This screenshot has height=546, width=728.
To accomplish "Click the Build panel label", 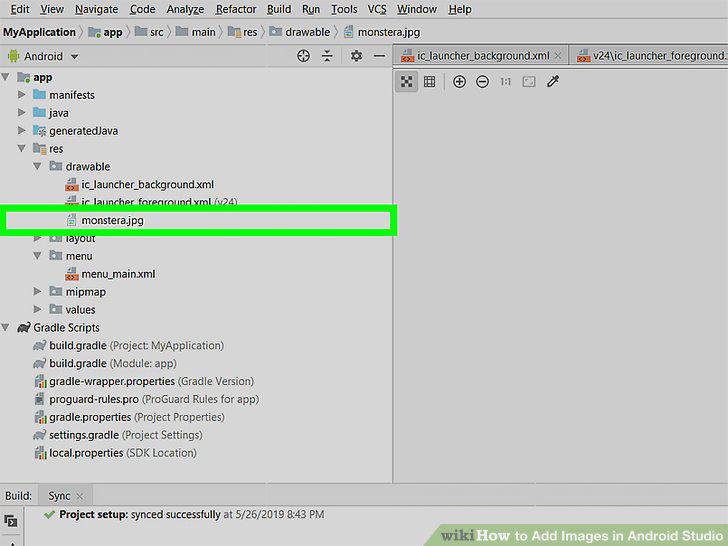I will pyautogui.click(x=18, y=496).
